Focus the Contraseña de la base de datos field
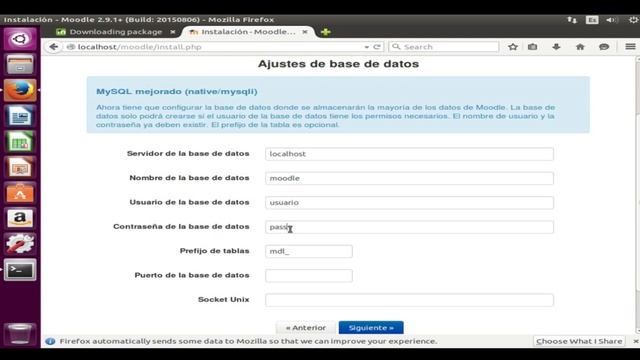 point(409,227)
